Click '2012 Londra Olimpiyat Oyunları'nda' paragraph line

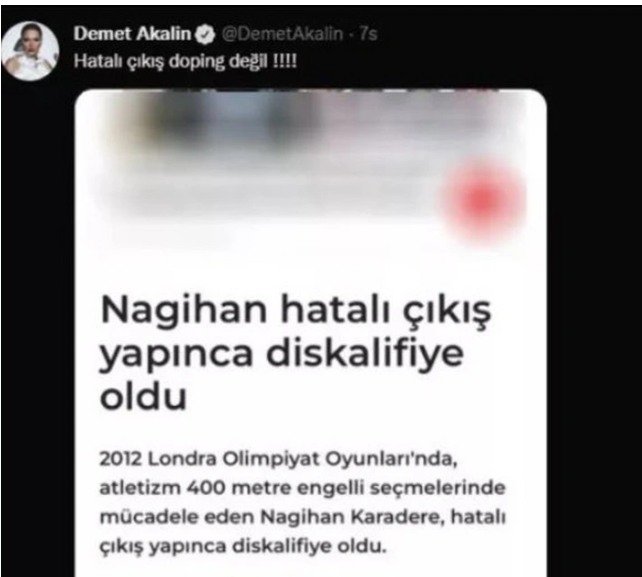click(278, 459)
